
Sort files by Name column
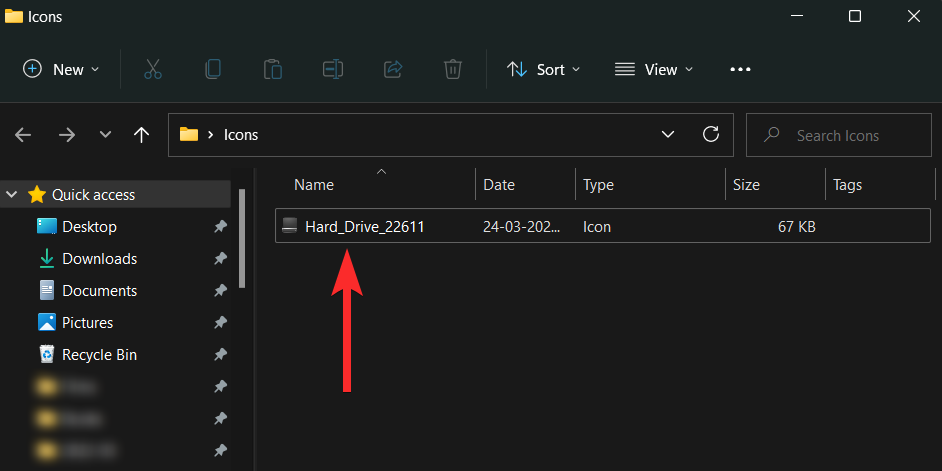(x=314, y=185)
